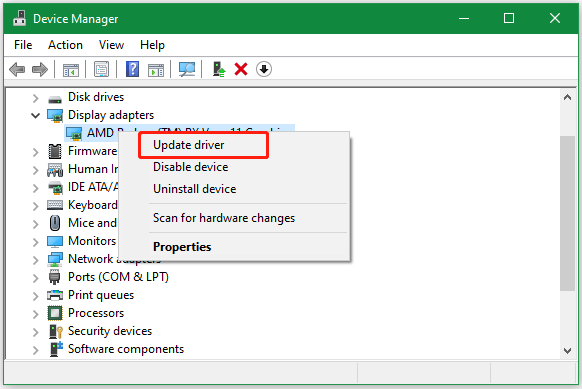Screen dimensions: 582x389
Task: Expand the Network adapters node
Action: tap(35, 260)
